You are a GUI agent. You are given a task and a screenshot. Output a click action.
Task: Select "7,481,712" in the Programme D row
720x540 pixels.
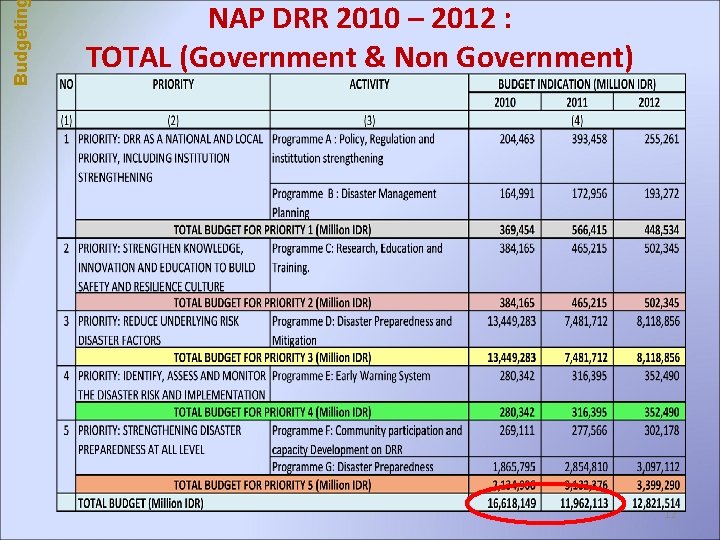tap(586, 321)
